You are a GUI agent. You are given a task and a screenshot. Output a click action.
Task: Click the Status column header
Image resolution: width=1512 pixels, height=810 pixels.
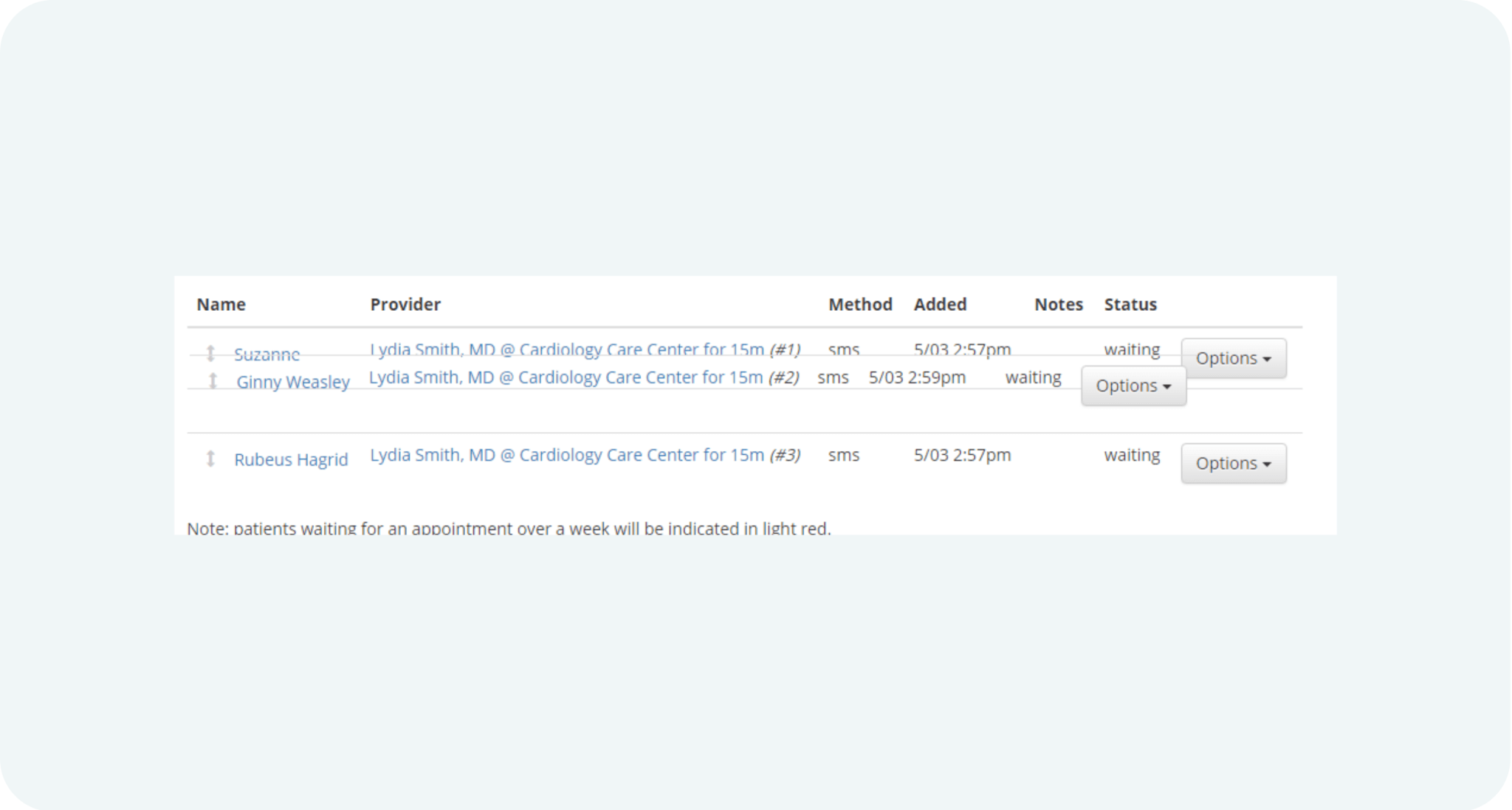(x=1130, y=304)
